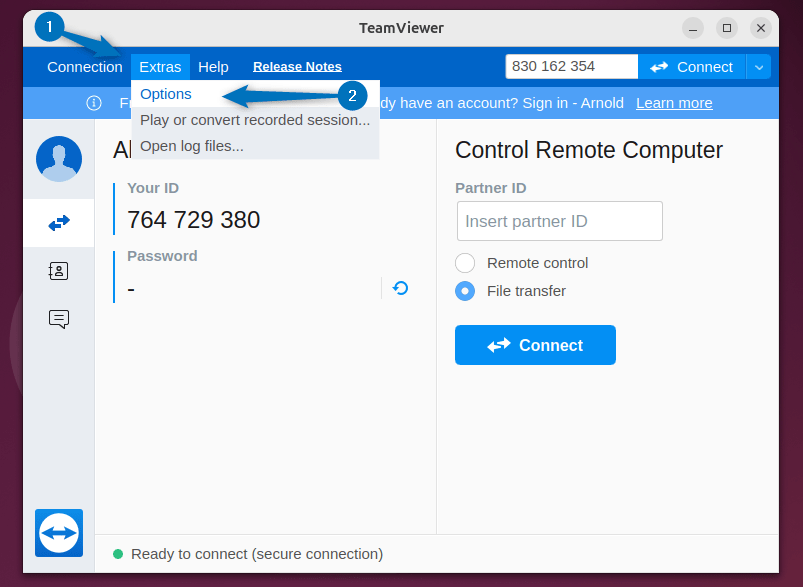This screenshot has height=587, width=803.
Task: Click the TeamViewer logo icon bottom left
Action: (x=58, y=533)
